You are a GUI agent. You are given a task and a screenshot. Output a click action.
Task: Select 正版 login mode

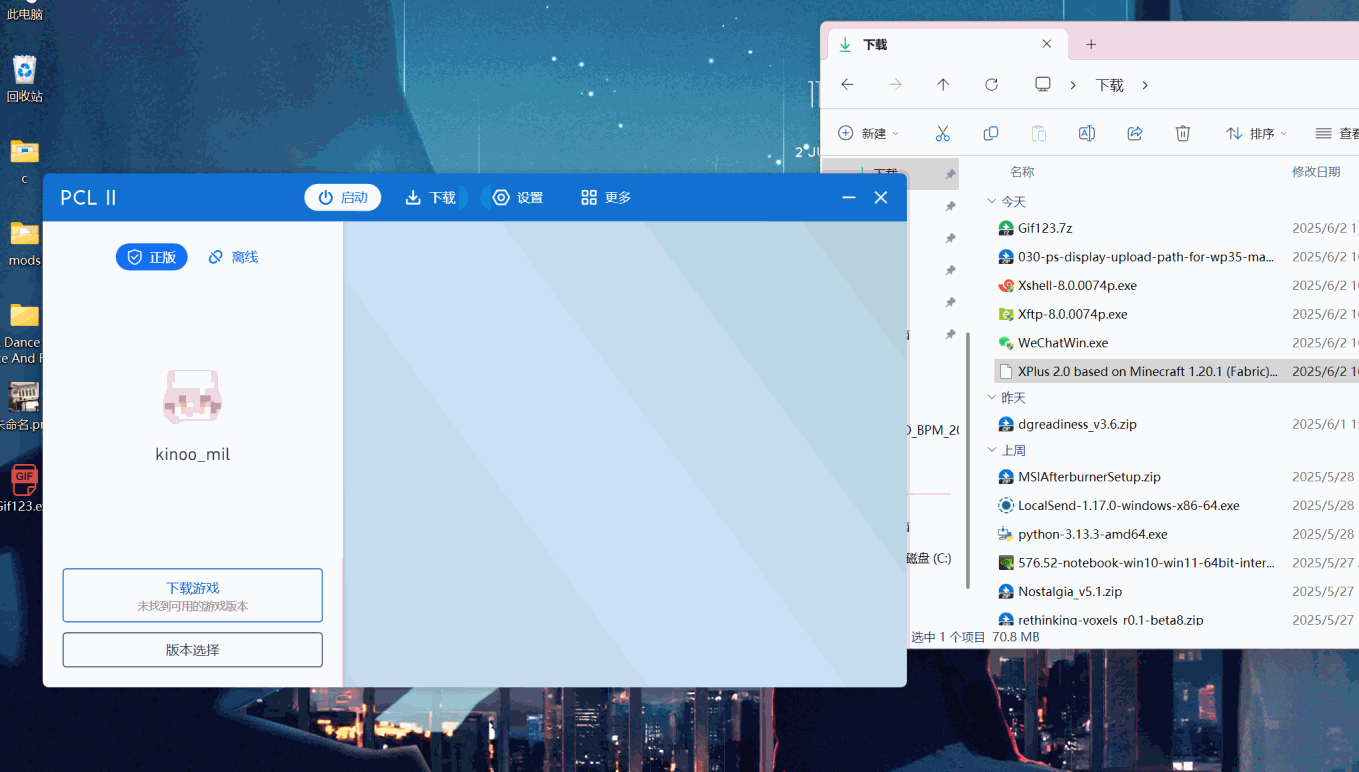coord(152,257)
